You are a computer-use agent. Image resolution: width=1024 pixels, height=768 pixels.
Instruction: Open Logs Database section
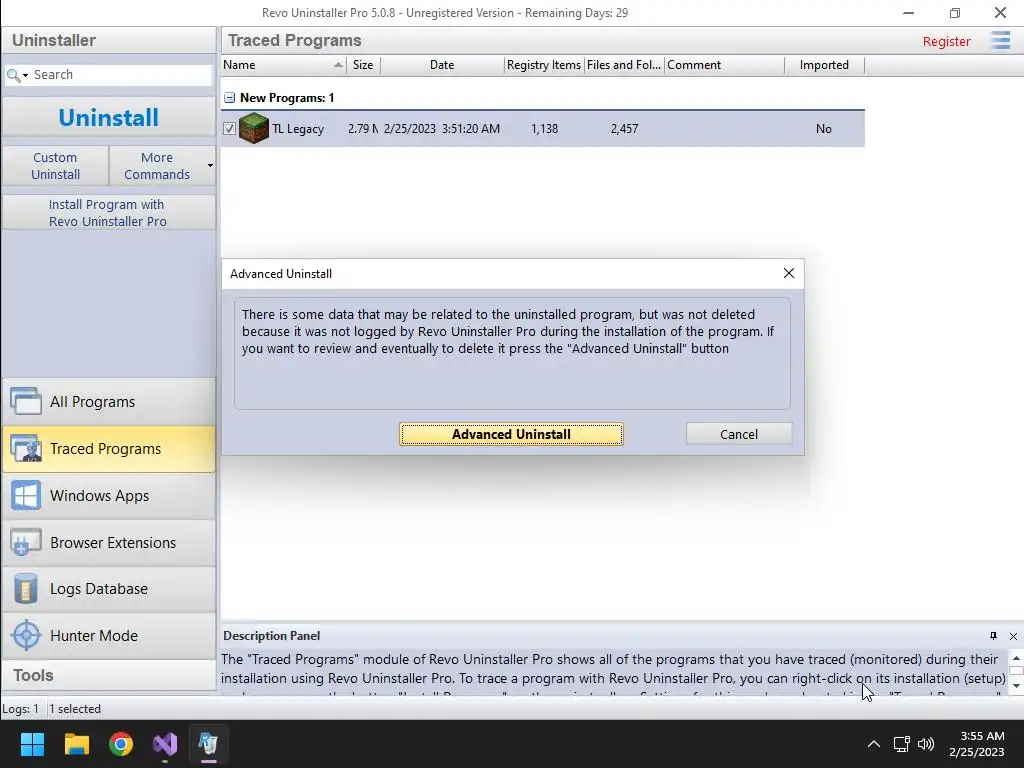click(108, 589)
